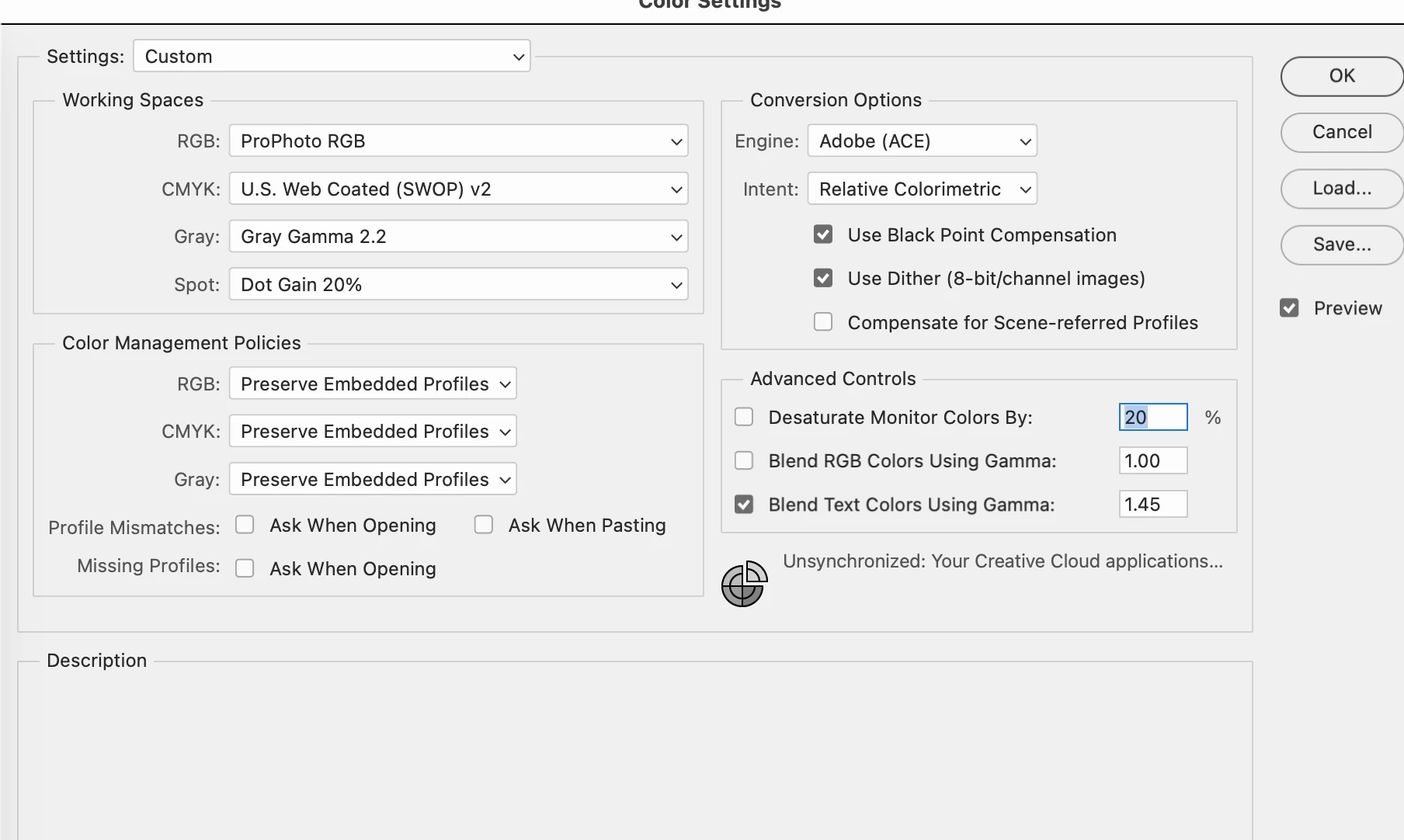1404x840 pixels.
Task: Click the Load... button
Action: [1342, 189]
